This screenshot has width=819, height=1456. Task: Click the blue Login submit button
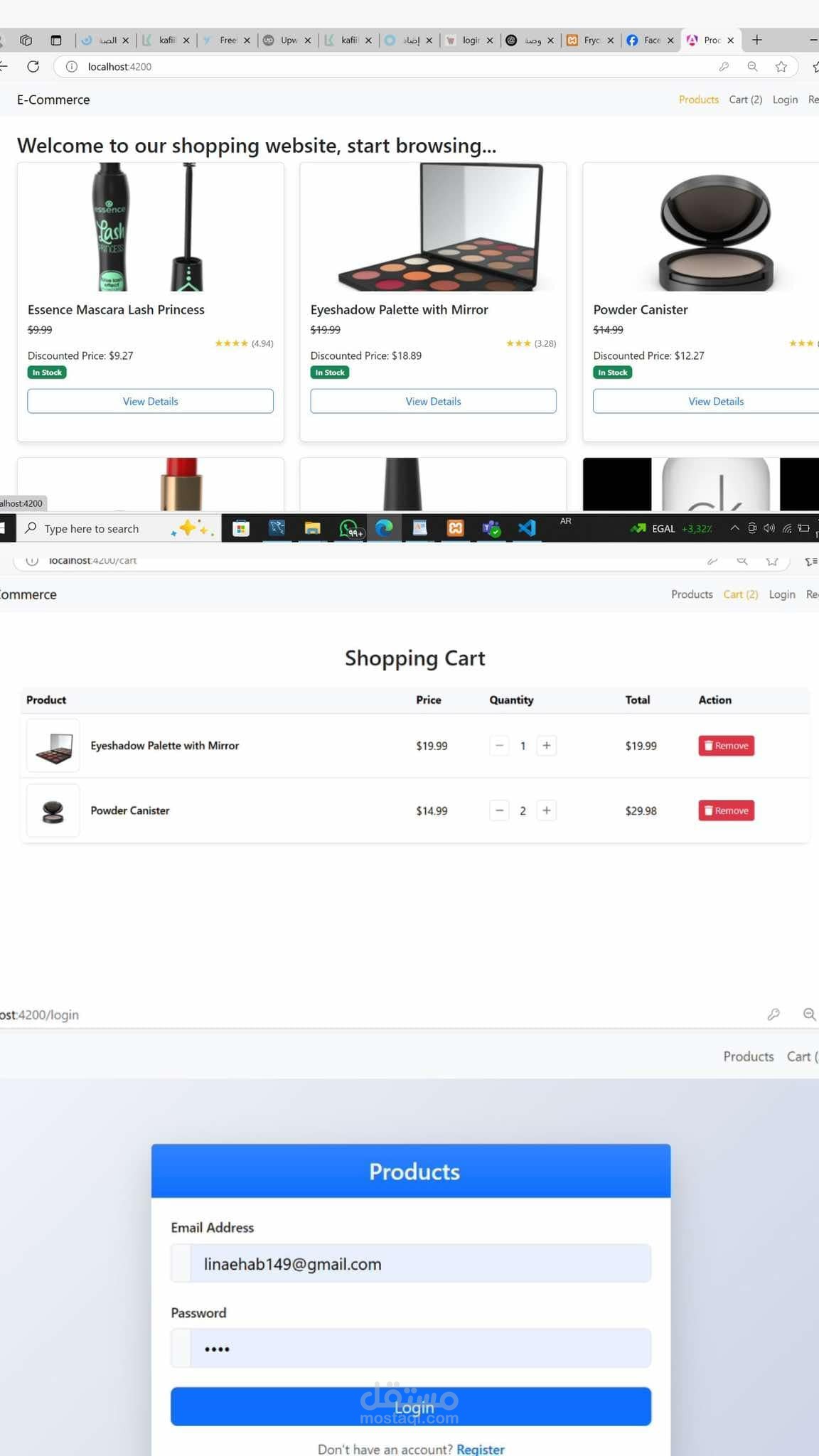coord(411,1406)
